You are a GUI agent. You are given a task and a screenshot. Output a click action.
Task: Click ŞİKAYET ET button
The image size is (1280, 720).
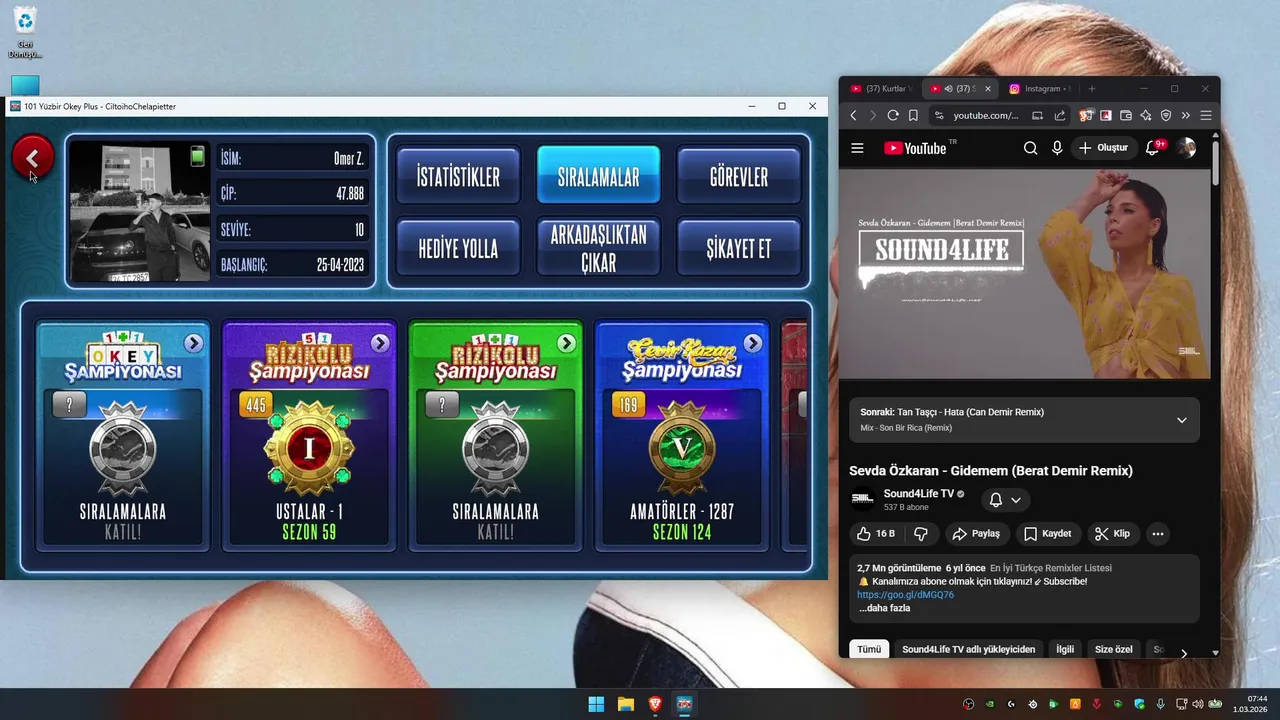point(739,248)
